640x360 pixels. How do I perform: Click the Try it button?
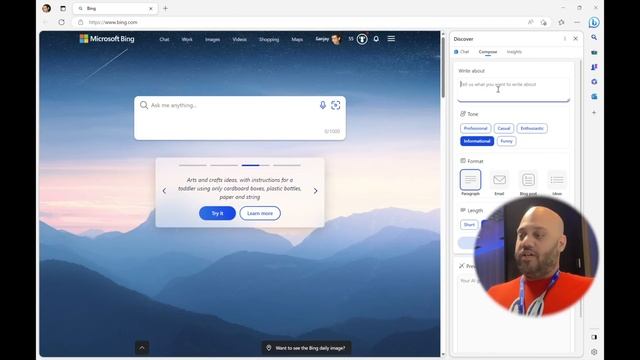coord(217,213)
